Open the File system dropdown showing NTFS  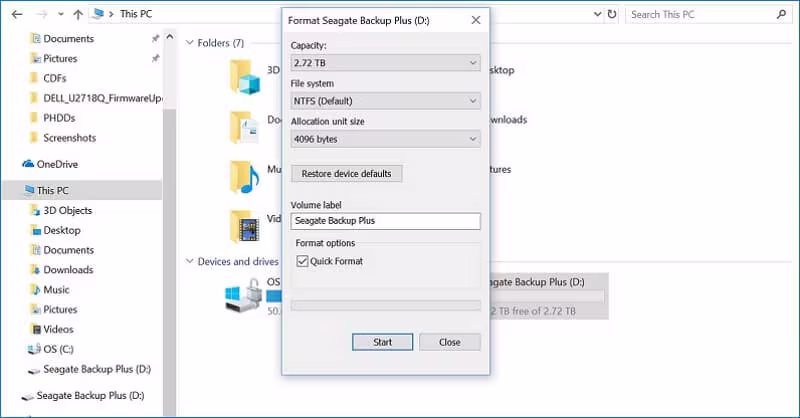(385, 101)
